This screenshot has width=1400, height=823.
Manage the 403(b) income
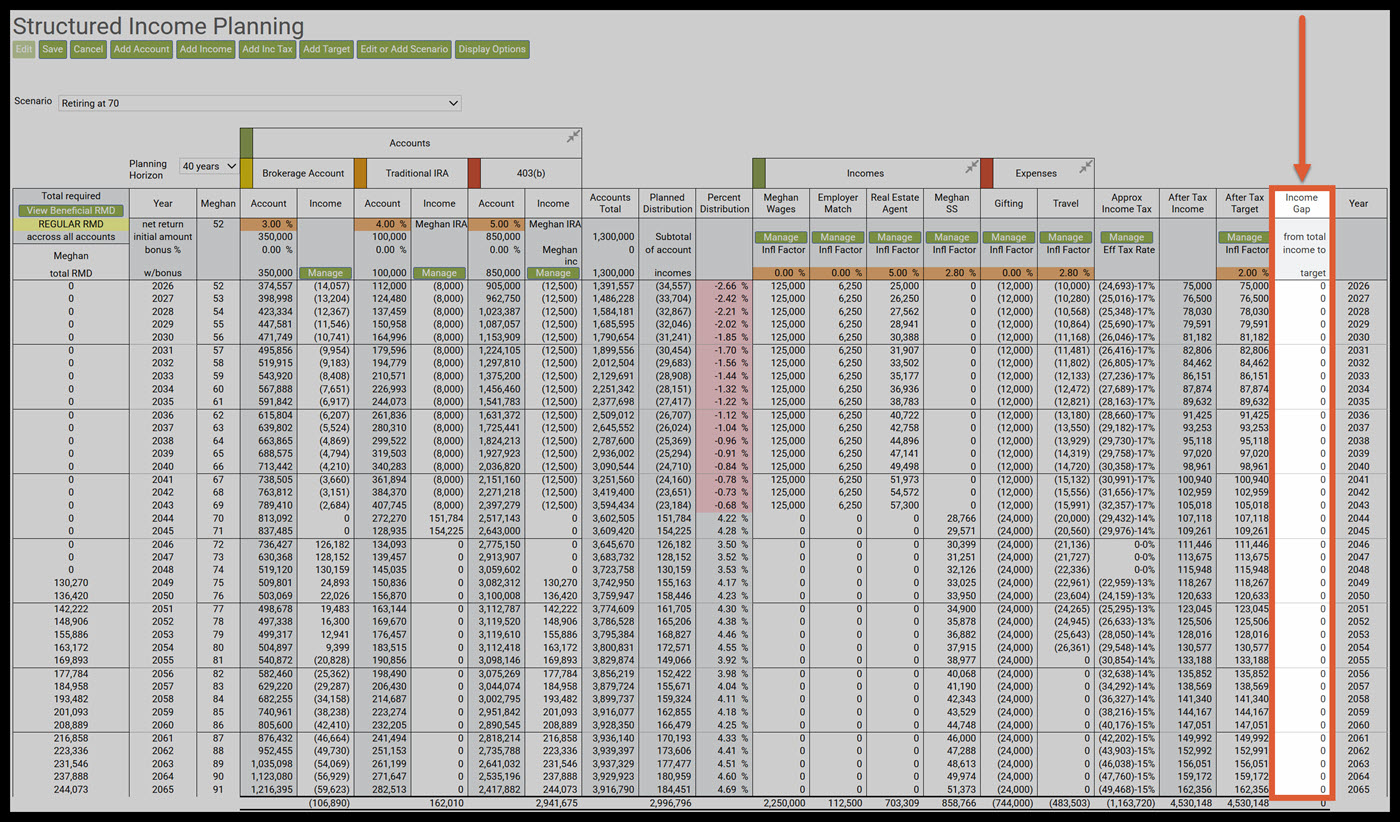coord(553,272)
